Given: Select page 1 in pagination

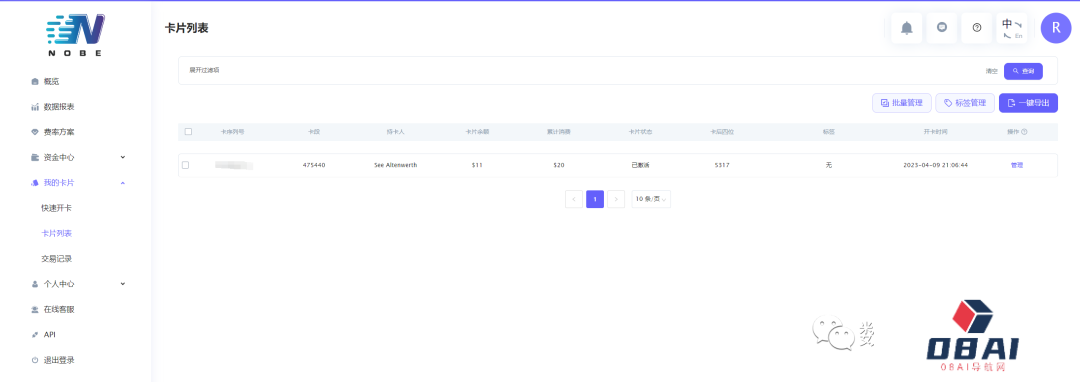Looking at the screenshot, I should (x=595, y=199).
